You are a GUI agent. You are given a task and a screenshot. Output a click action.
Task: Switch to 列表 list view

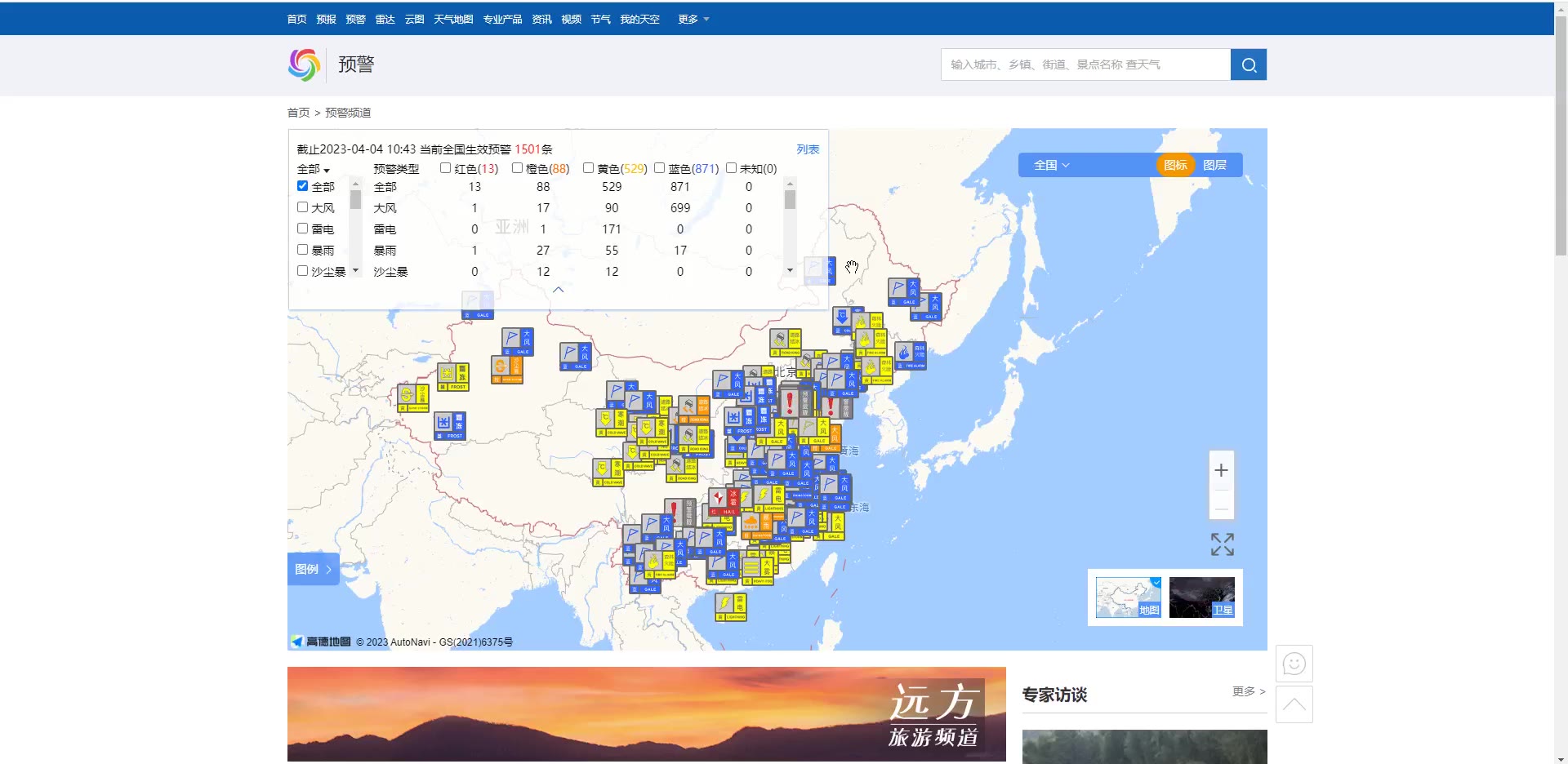[x=808, y=149]
